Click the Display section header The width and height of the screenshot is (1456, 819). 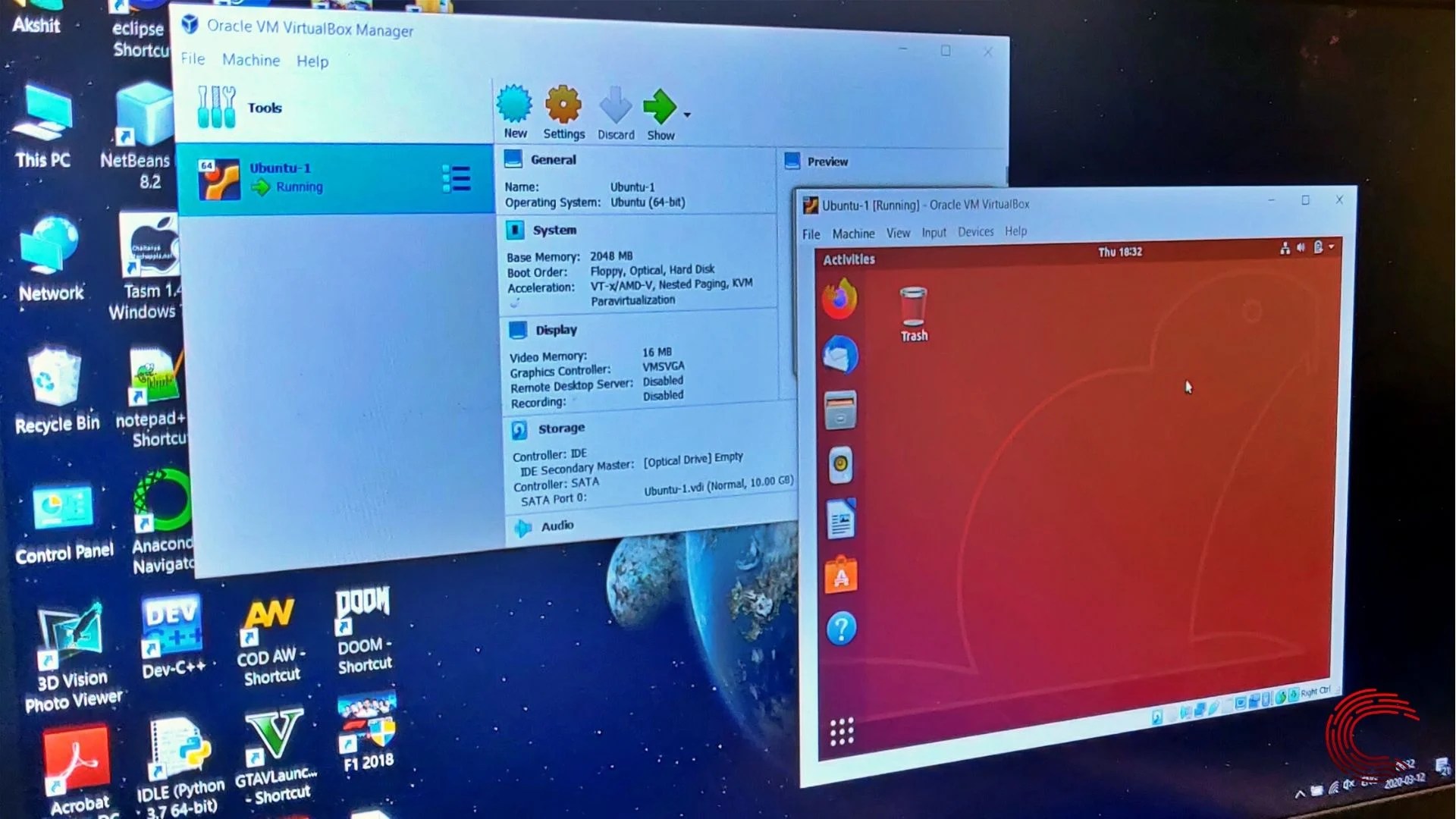pyautogui.click(x=556, y=330)
